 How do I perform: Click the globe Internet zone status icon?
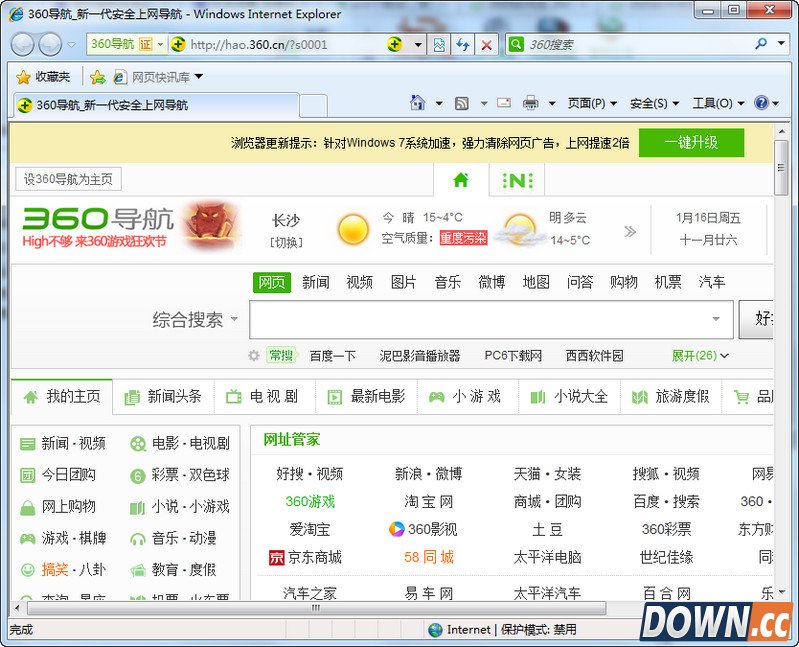(x=436, y=630)
